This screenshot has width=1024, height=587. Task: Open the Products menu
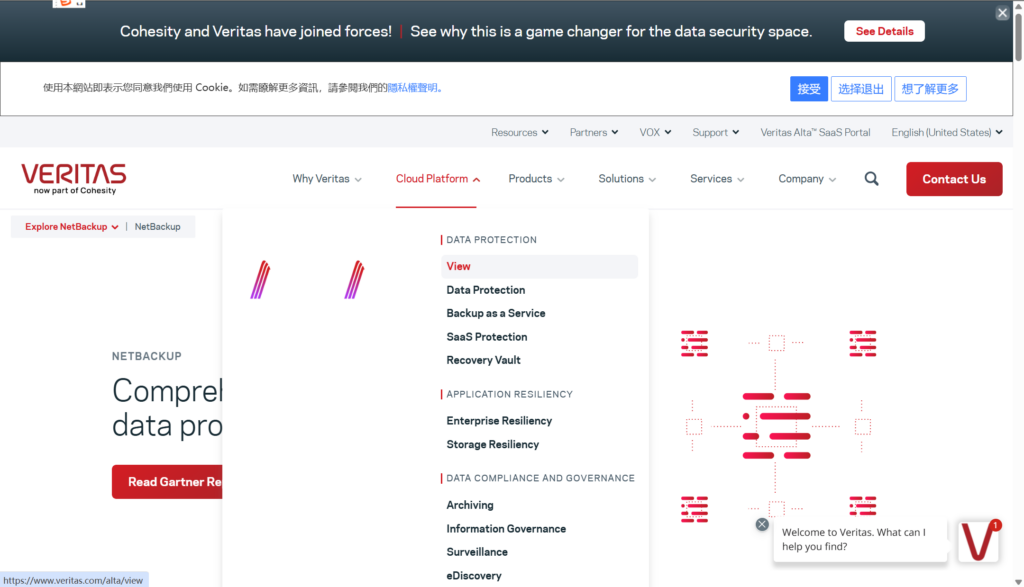pyautogui.click(x=536, y=179)
